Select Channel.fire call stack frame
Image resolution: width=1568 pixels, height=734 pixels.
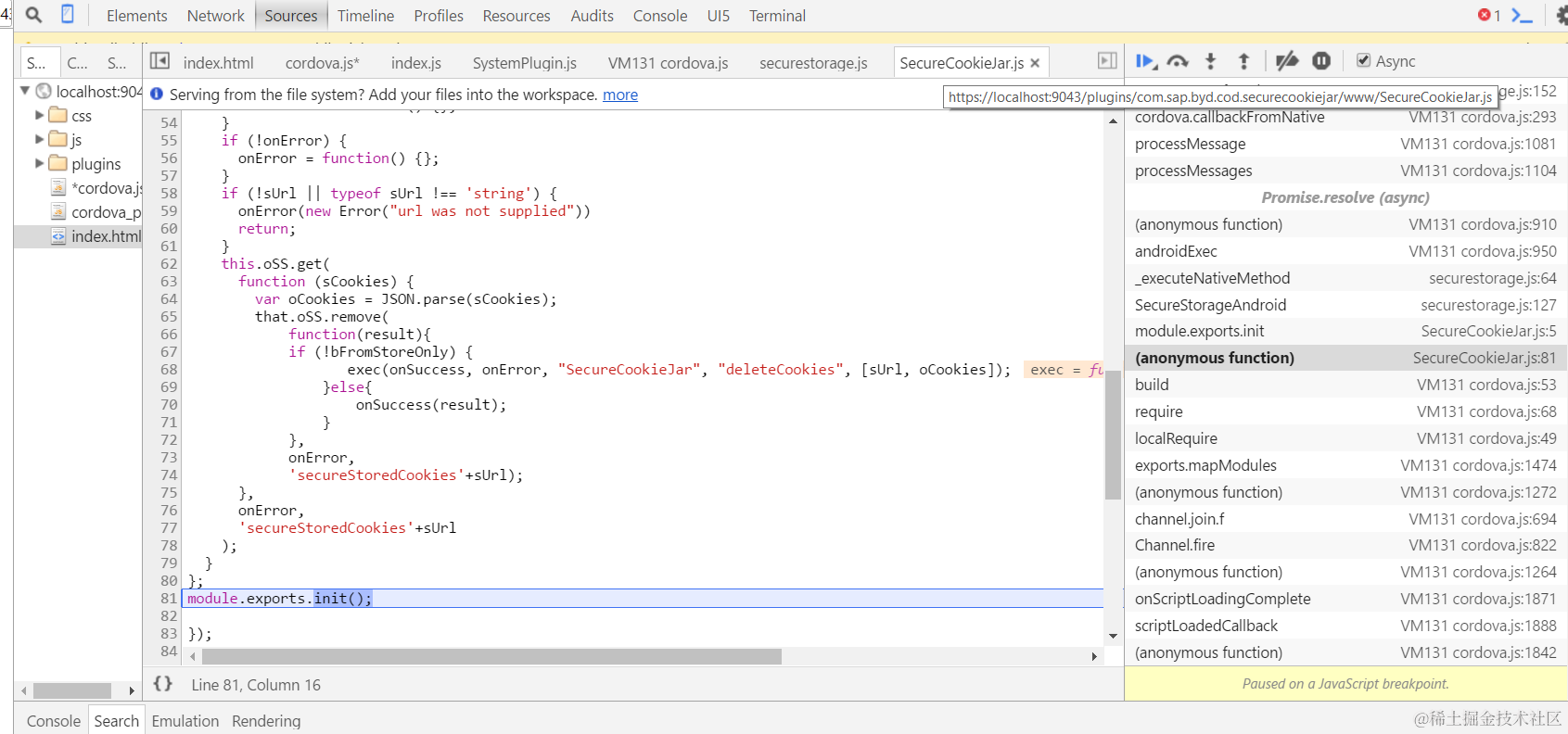(x=1345, y=545)
